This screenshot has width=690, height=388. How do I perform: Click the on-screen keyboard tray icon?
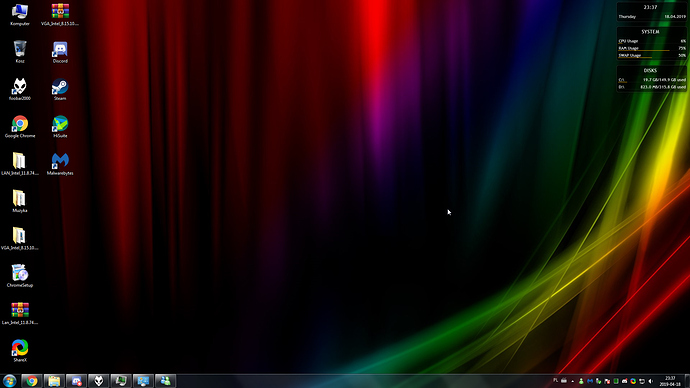coord(564,381)
